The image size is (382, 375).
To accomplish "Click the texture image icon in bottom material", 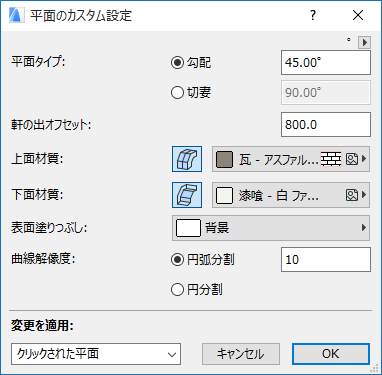I will pos(352,195).
